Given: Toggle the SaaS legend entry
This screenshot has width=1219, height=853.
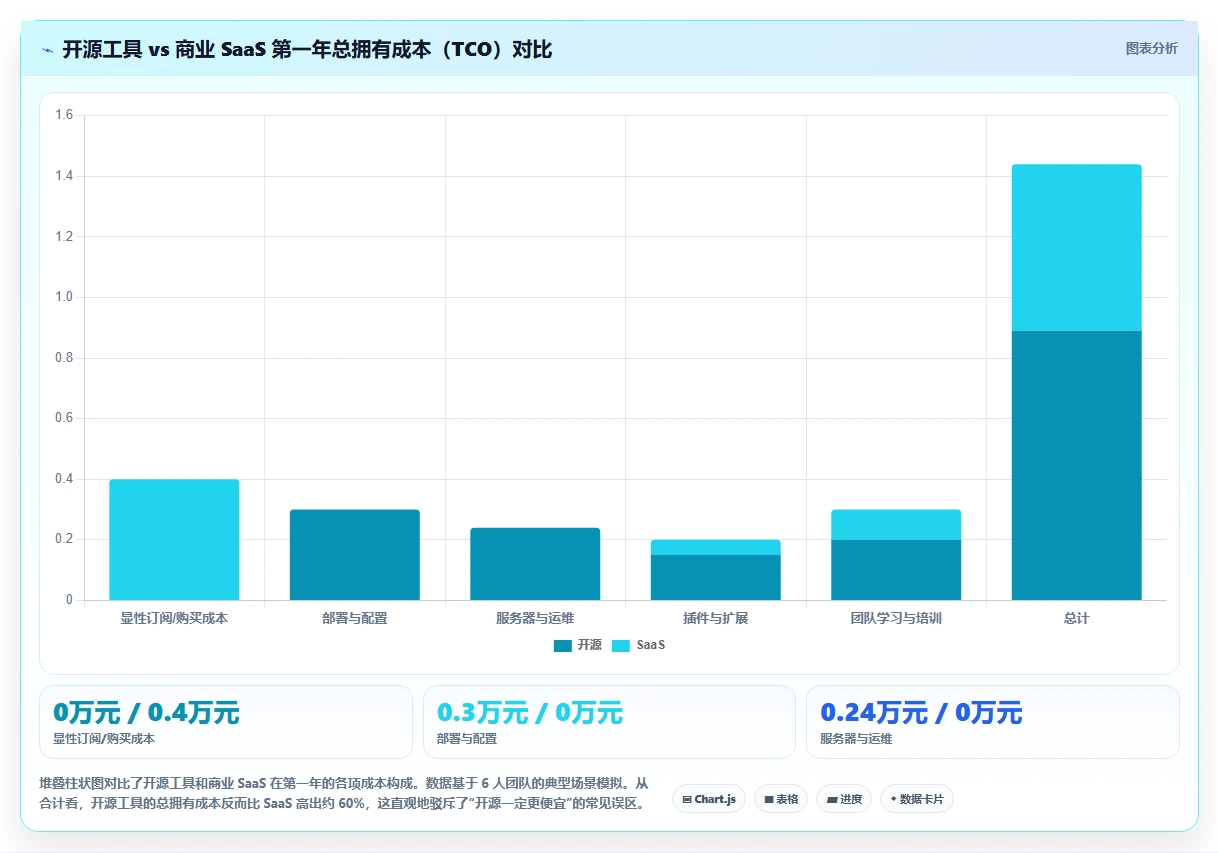Looking at the screenshot, I should [638, 645].
